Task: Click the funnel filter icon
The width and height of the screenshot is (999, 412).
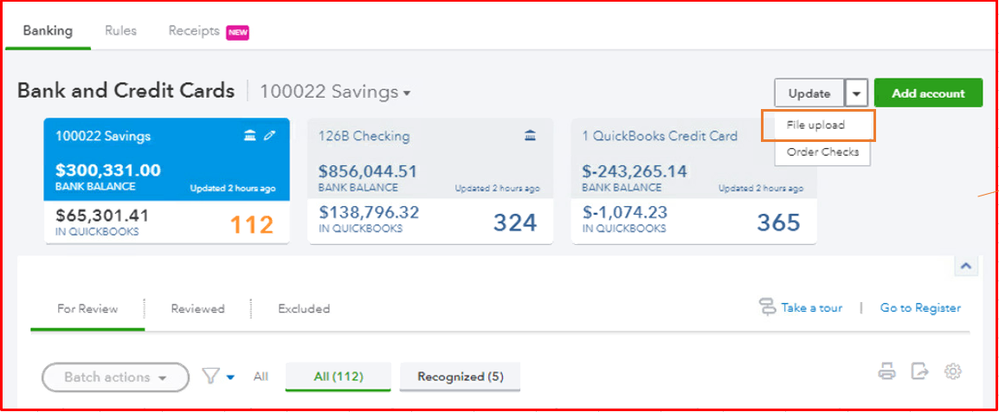Action: pyautogui.click(x=211, y=377)
